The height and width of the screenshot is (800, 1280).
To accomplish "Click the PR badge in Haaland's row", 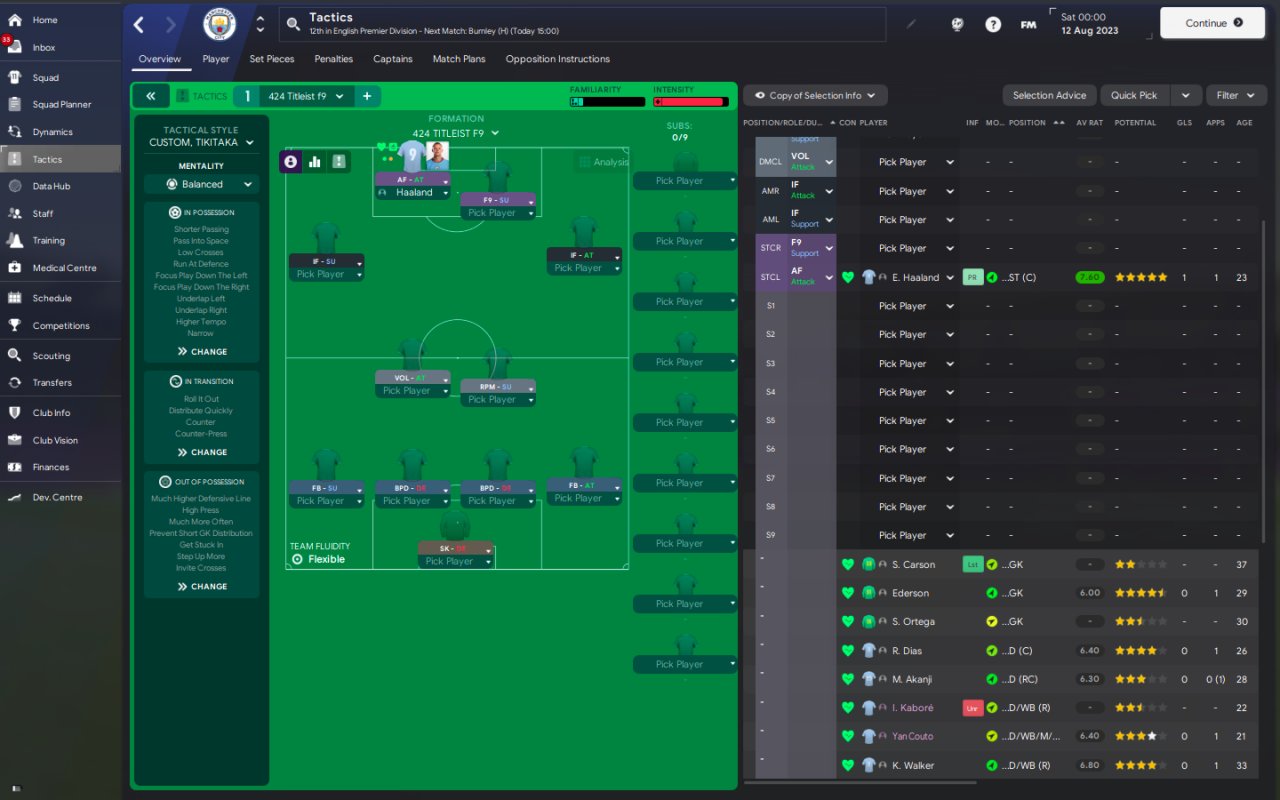I will (973, 277).
